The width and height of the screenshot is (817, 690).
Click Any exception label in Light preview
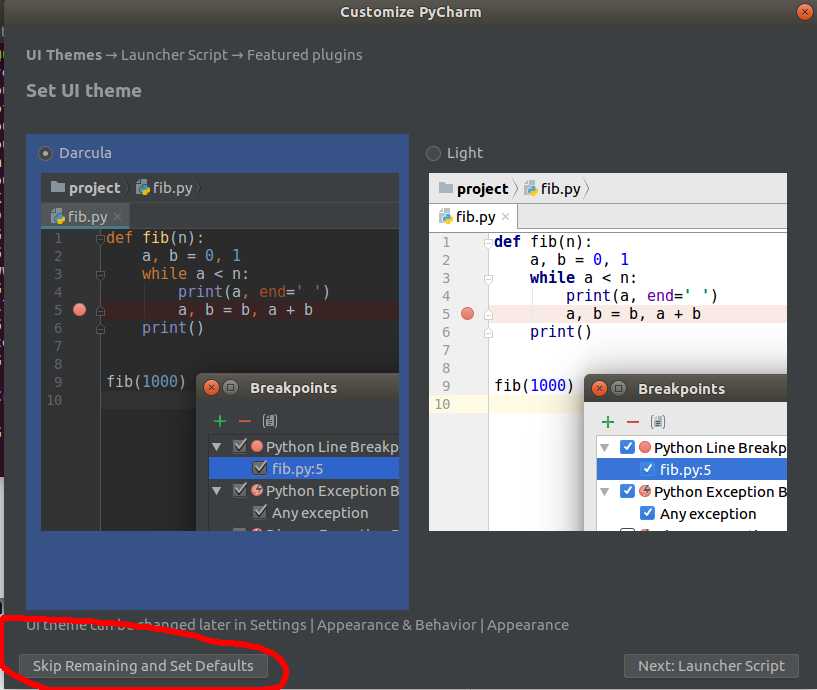coord(708,514)
